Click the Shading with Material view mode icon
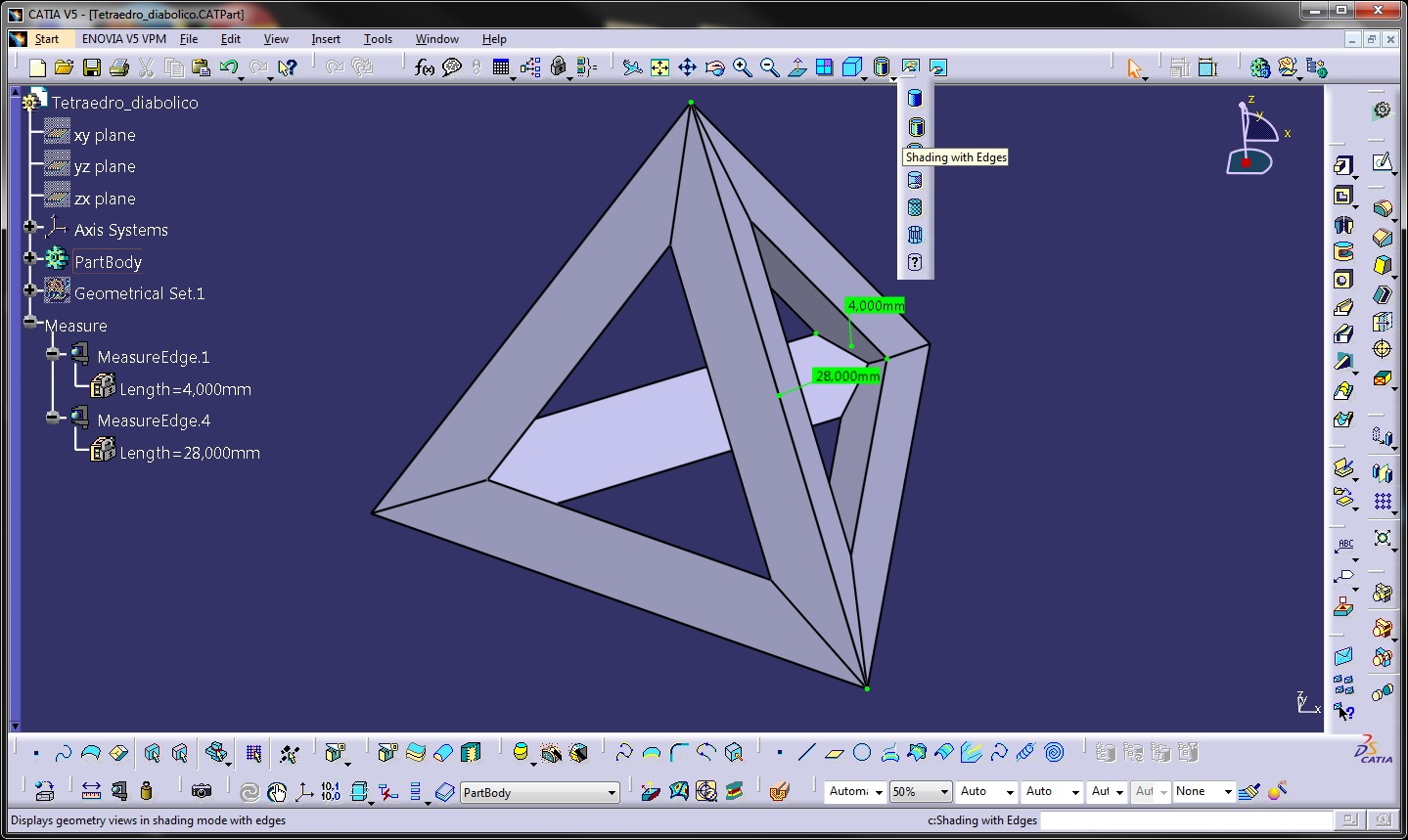Screen dimensions: 1408x840 915,207
